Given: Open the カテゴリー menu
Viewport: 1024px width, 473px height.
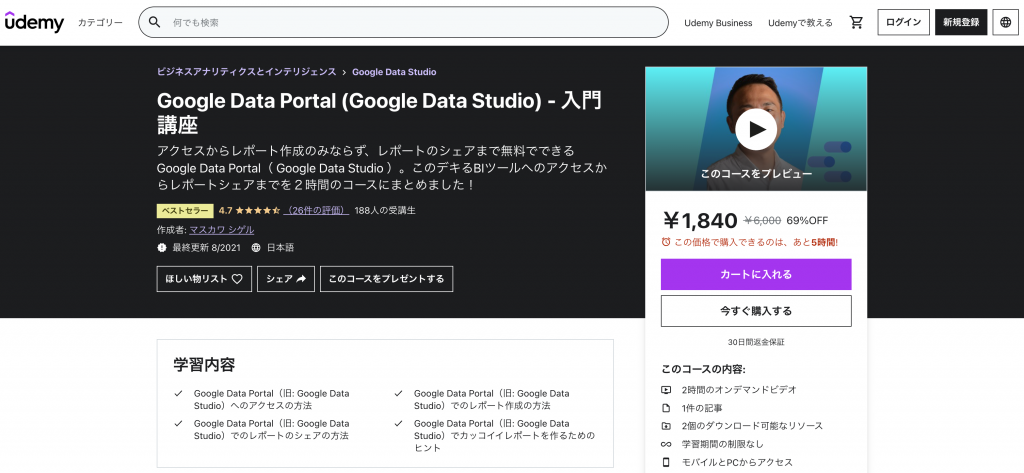Looking at the screenshot, I should [x=100, y=22].
